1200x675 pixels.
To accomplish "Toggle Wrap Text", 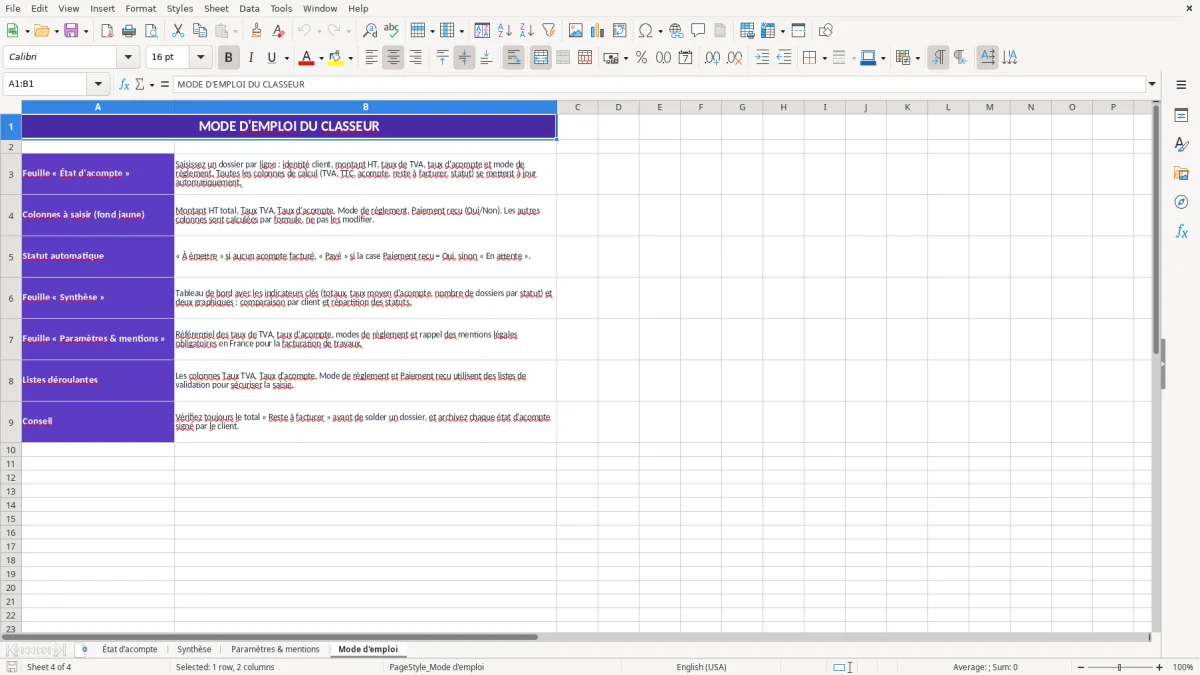I will coord(513,58).
